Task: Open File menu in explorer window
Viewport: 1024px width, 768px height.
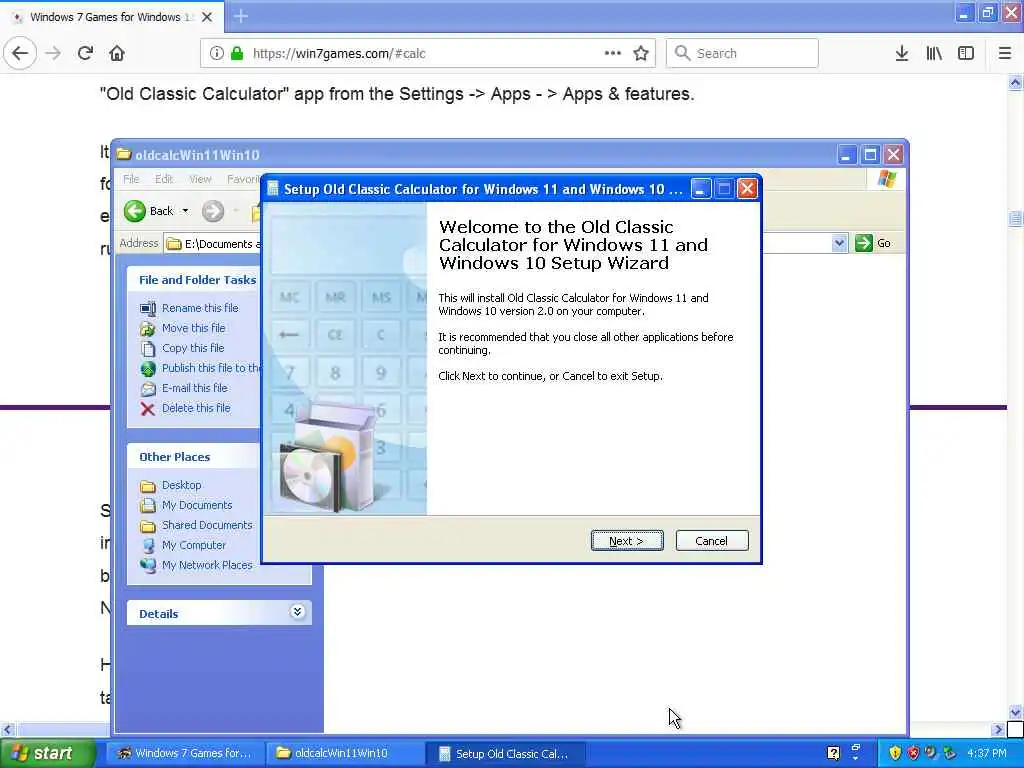Action: (131, 179)
